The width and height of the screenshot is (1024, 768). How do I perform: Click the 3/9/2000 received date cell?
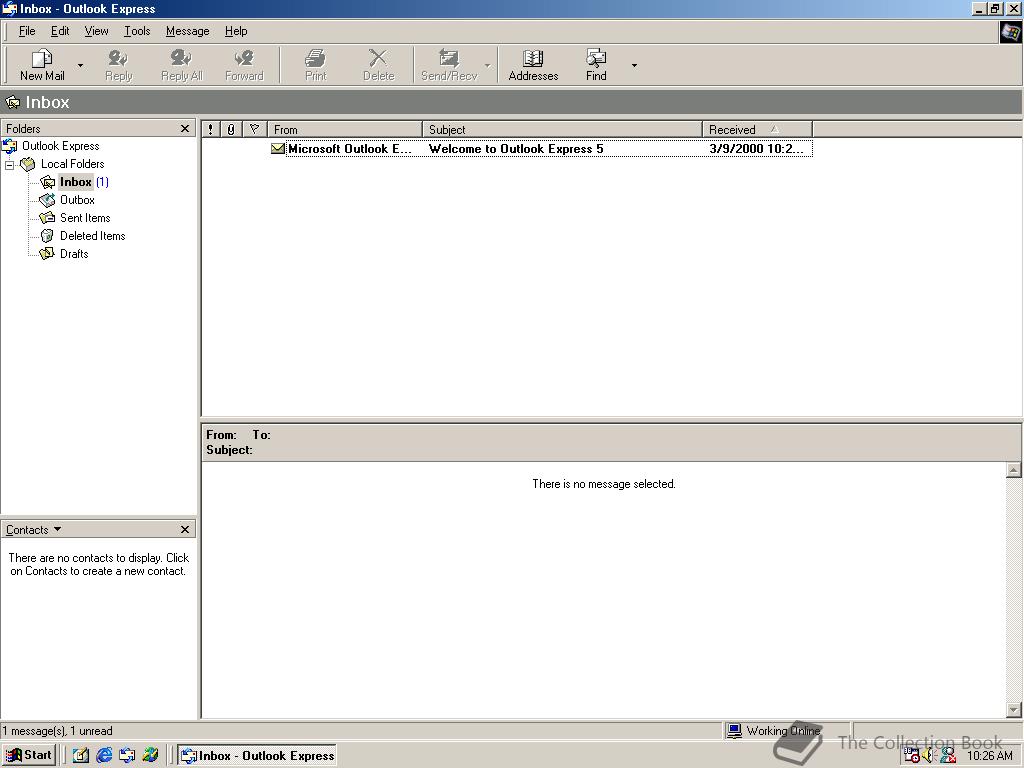(756, 149)
